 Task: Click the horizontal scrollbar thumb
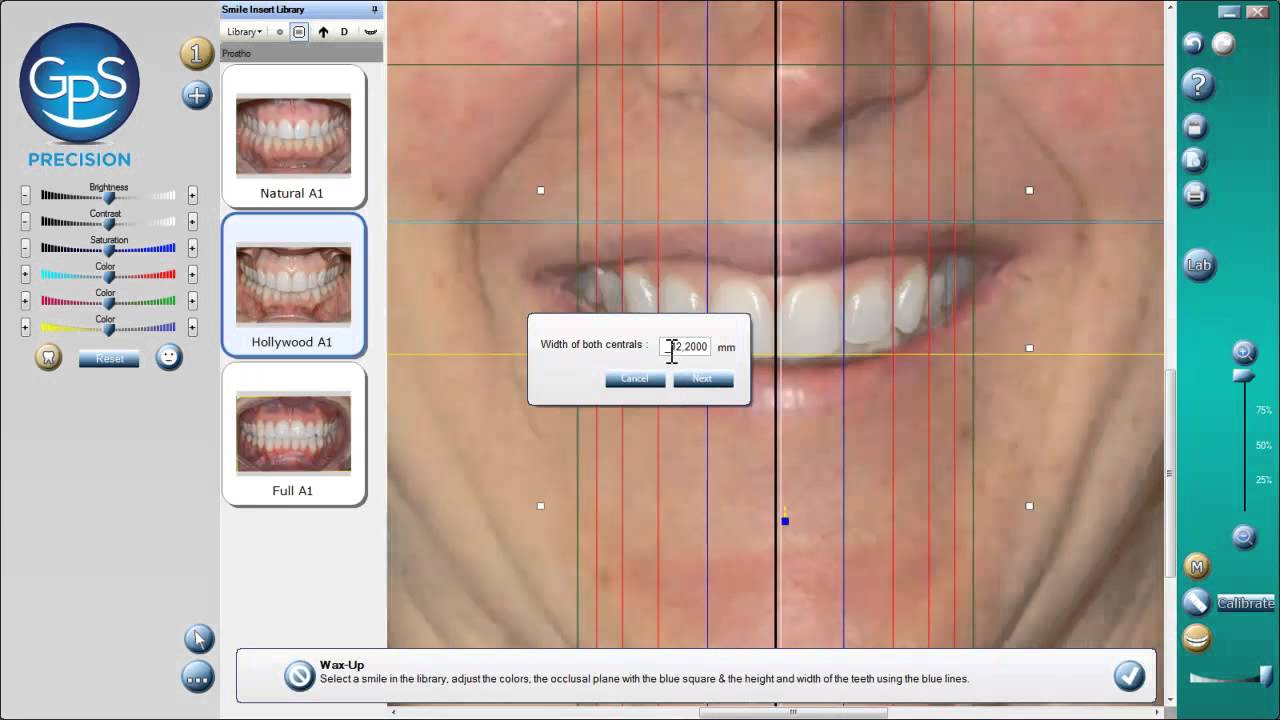(x=793, y=713)
